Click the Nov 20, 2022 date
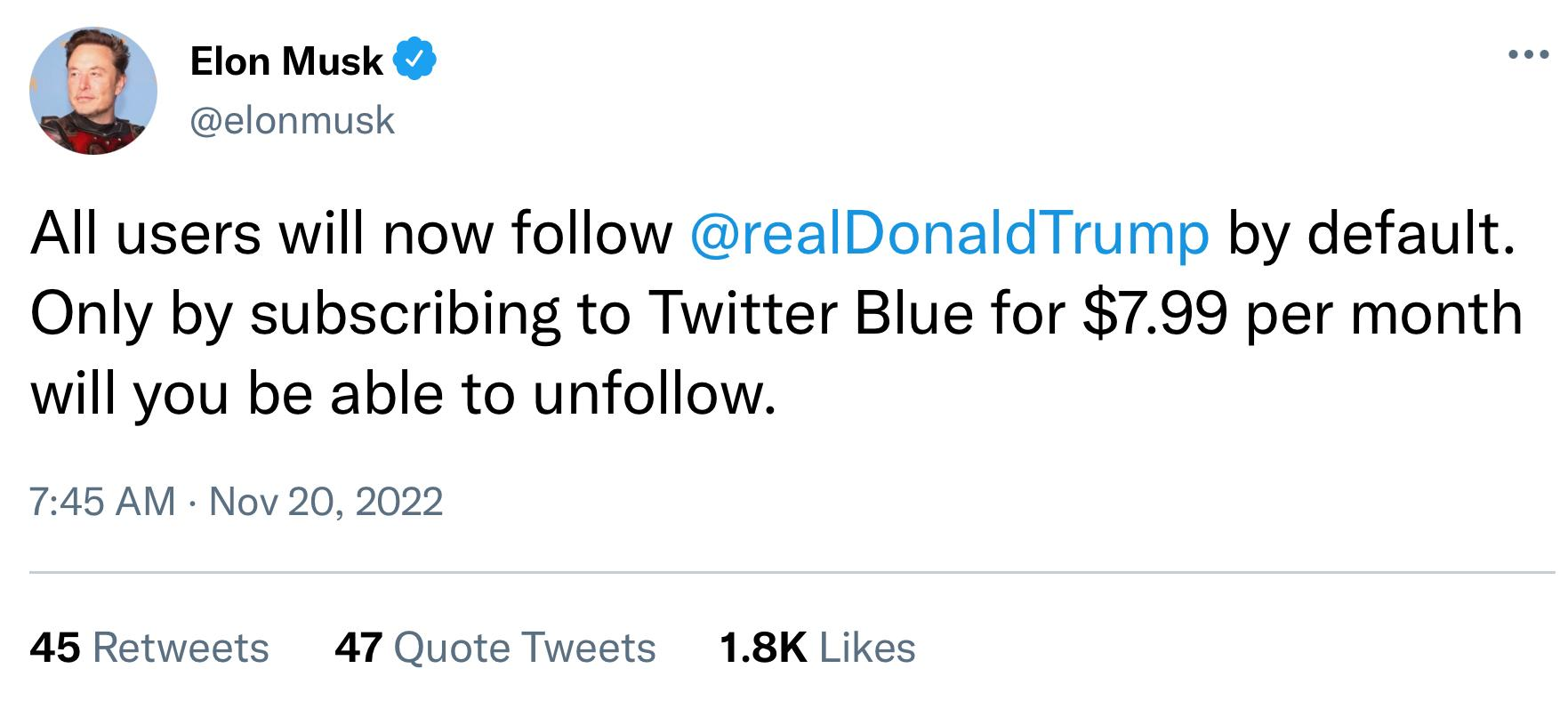The height and width of the screenshot is (717, 1568). pyautogui.click(x=326, y=501)
